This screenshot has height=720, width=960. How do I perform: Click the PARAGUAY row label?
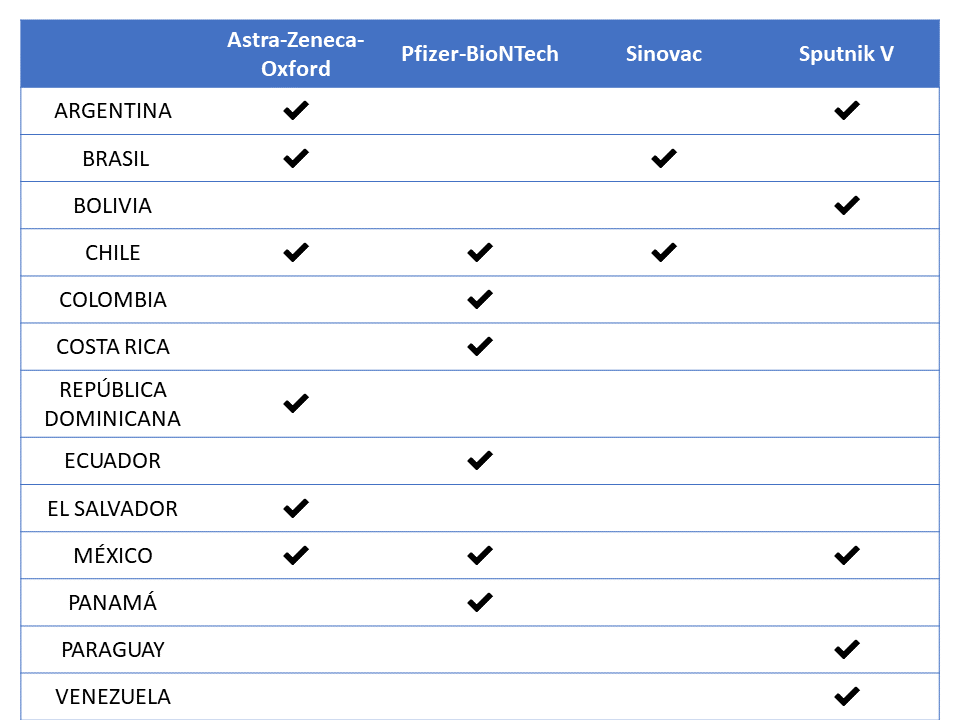tap(113, 649)
